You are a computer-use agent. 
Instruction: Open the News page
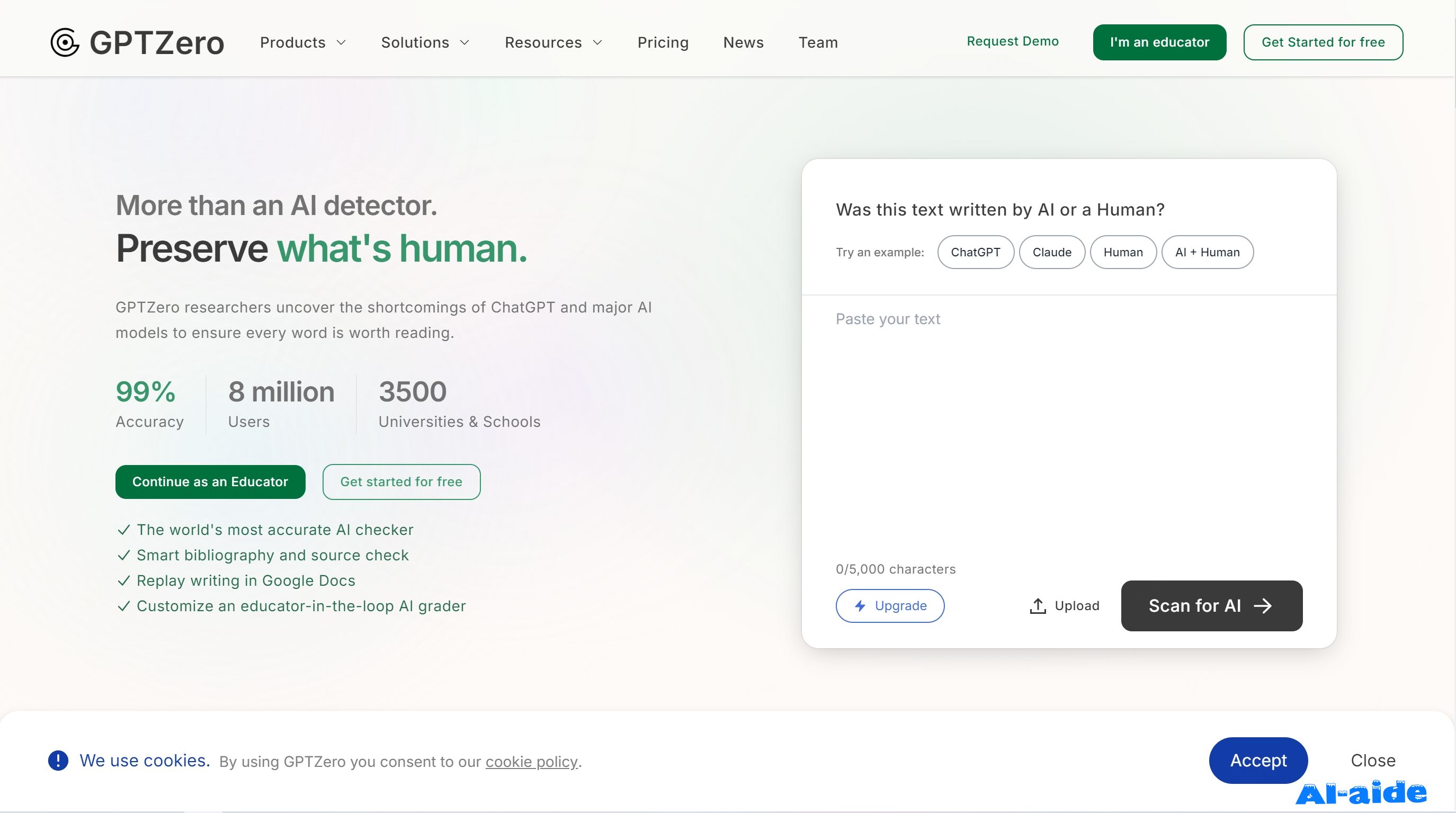pos(743,42)
